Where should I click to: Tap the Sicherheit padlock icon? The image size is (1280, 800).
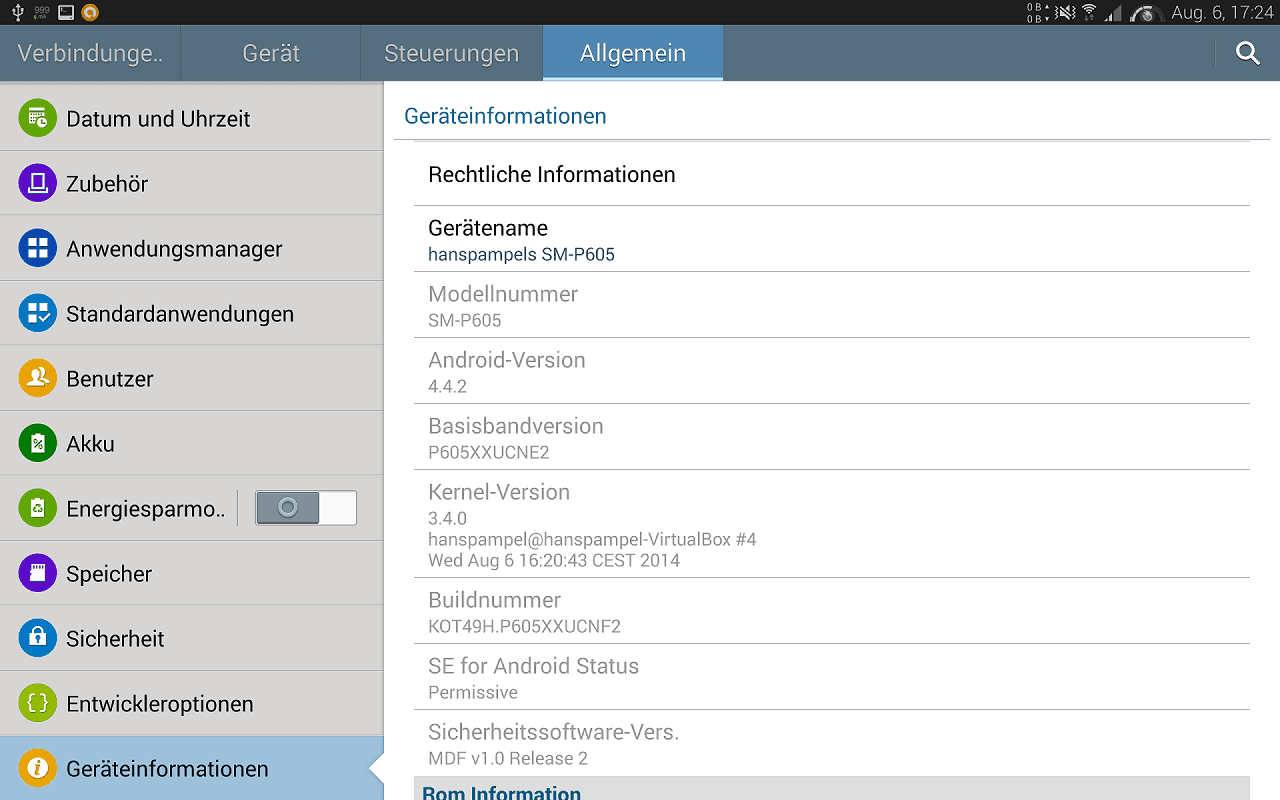click(x=38, y=638)
